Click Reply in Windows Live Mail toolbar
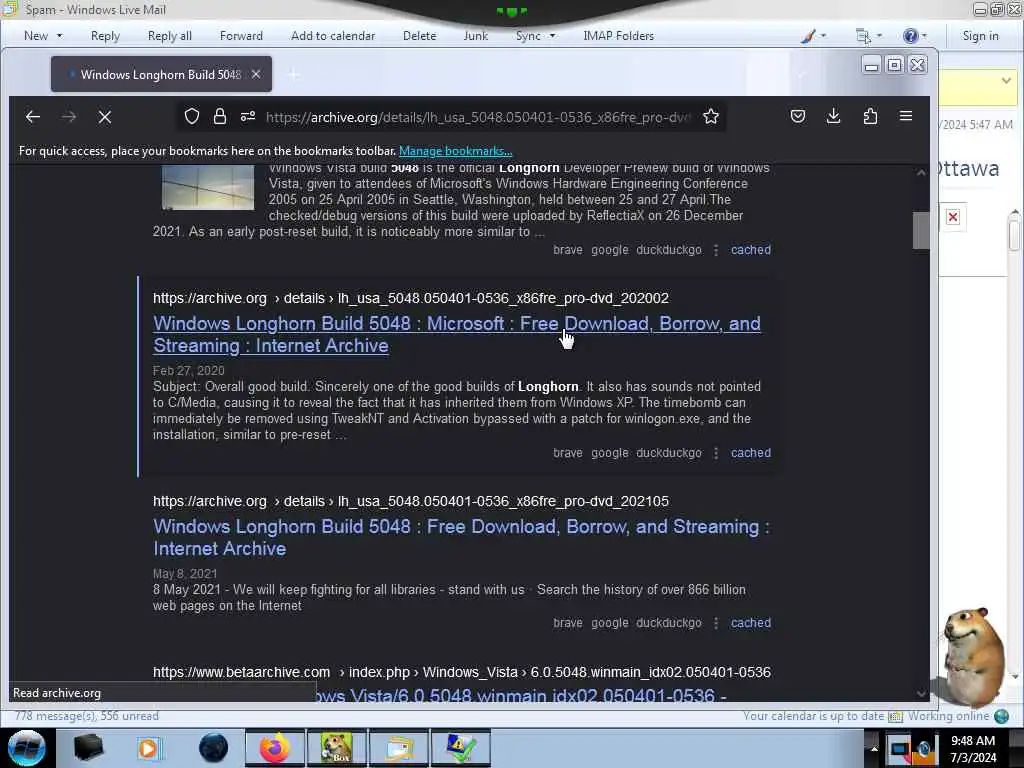This screenshot has height=768, width=1024. 105,36
